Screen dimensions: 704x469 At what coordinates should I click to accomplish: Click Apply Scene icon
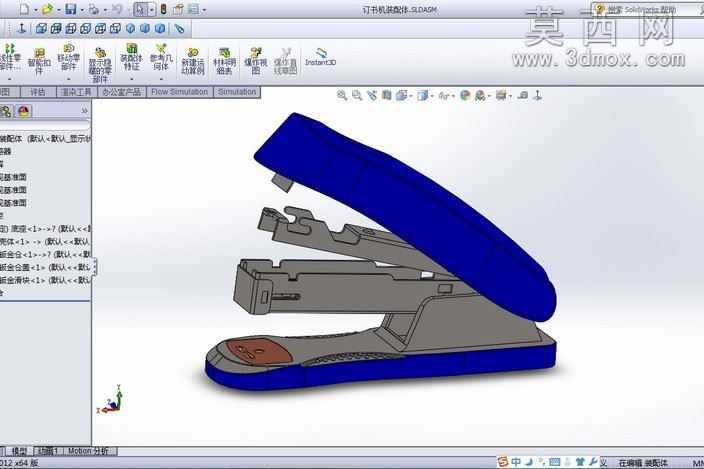480,95
